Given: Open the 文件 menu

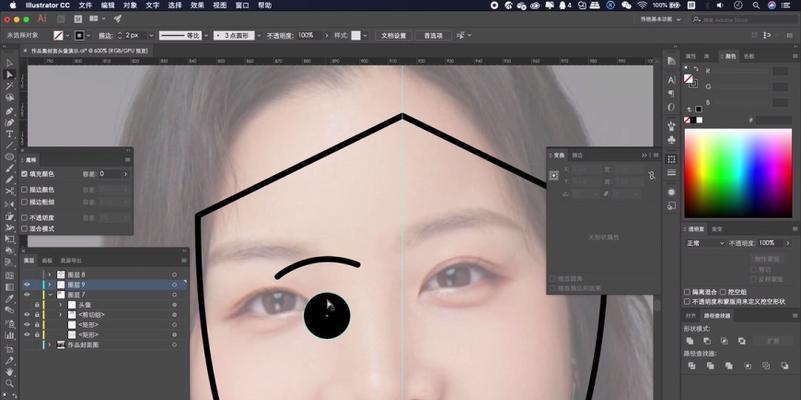Looking at the screenshot, I should (85, 5).
